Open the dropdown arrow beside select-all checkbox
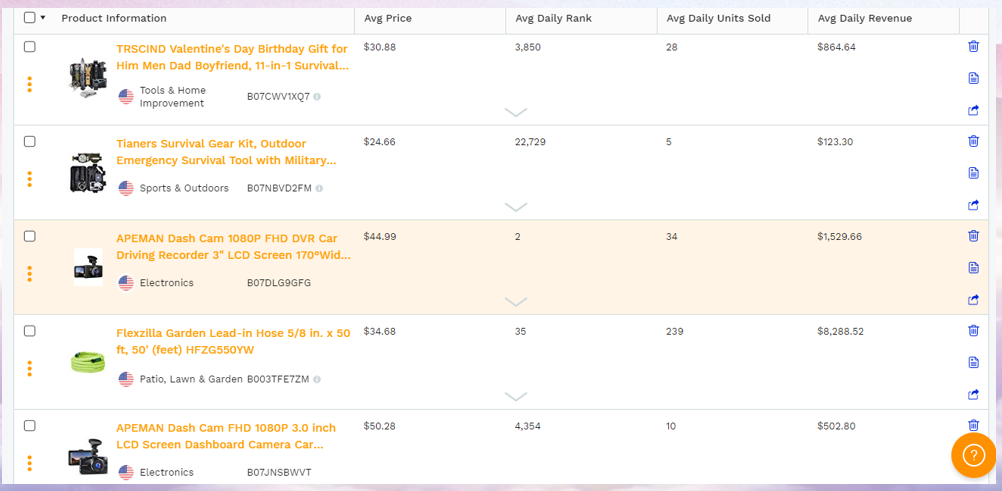 [x=43, y=18]
